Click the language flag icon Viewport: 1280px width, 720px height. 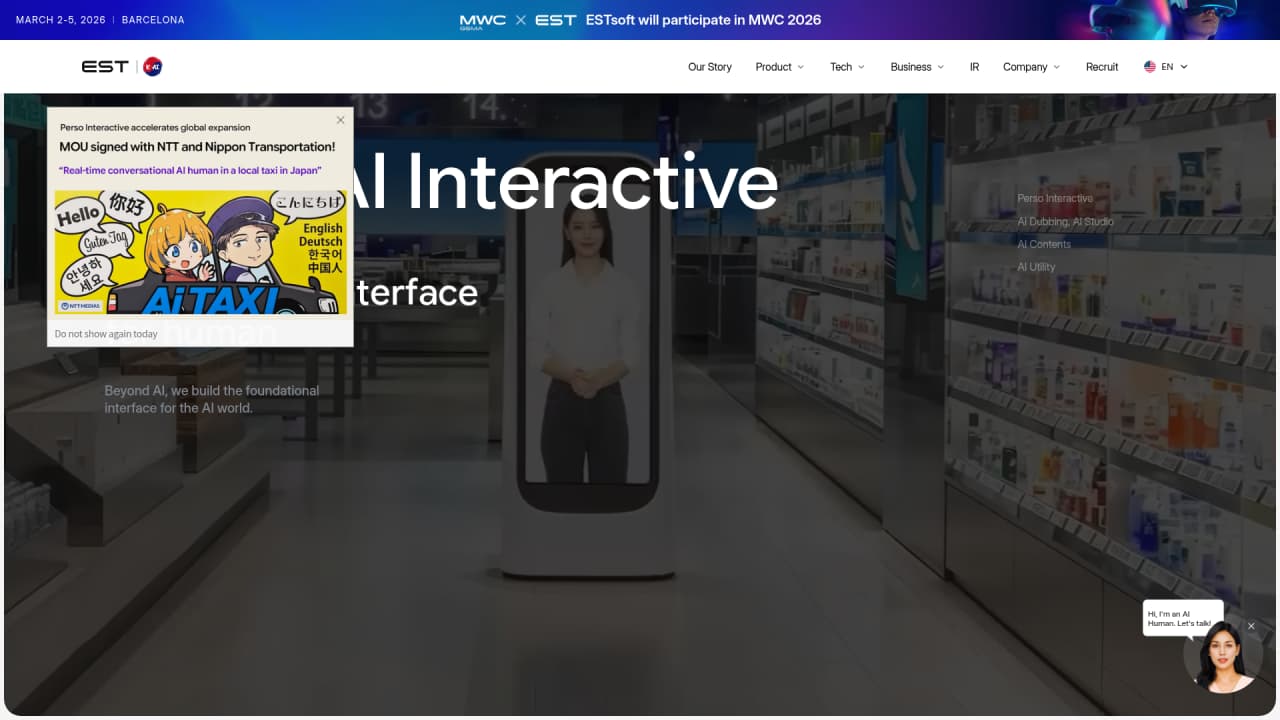[x=1150, y=67]
